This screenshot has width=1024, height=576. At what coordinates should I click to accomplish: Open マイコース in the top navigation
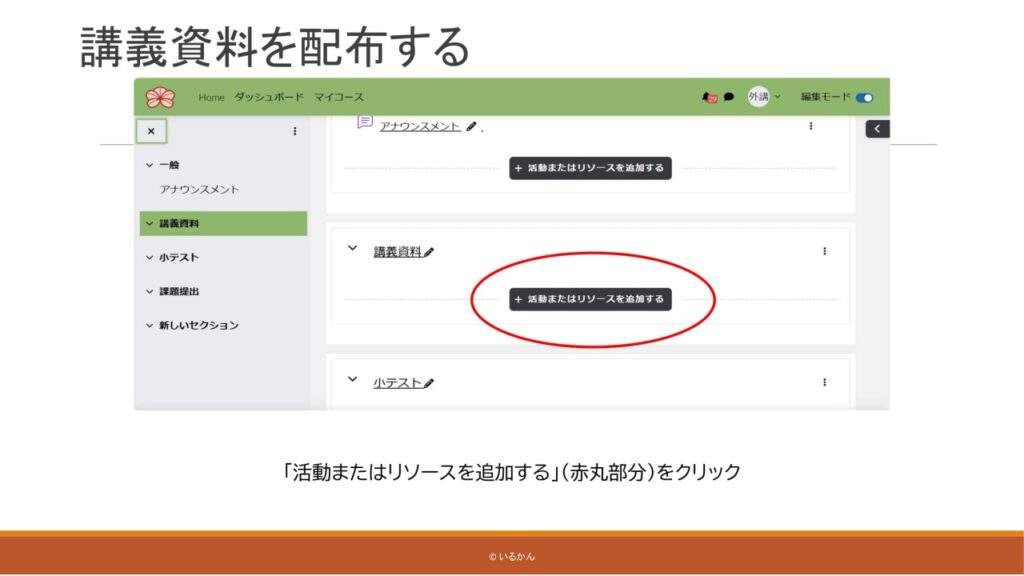tap(339, 97)
